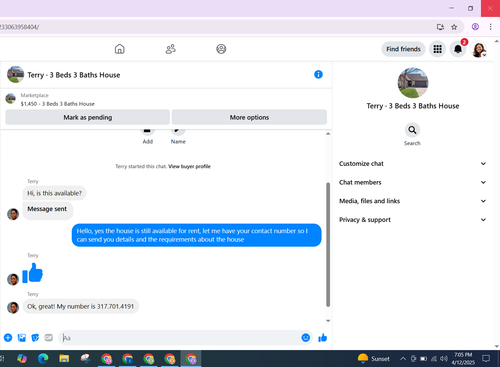500x367 pixels.
Task: Click the Mark as pending button
Action: (x=88, y=117)
